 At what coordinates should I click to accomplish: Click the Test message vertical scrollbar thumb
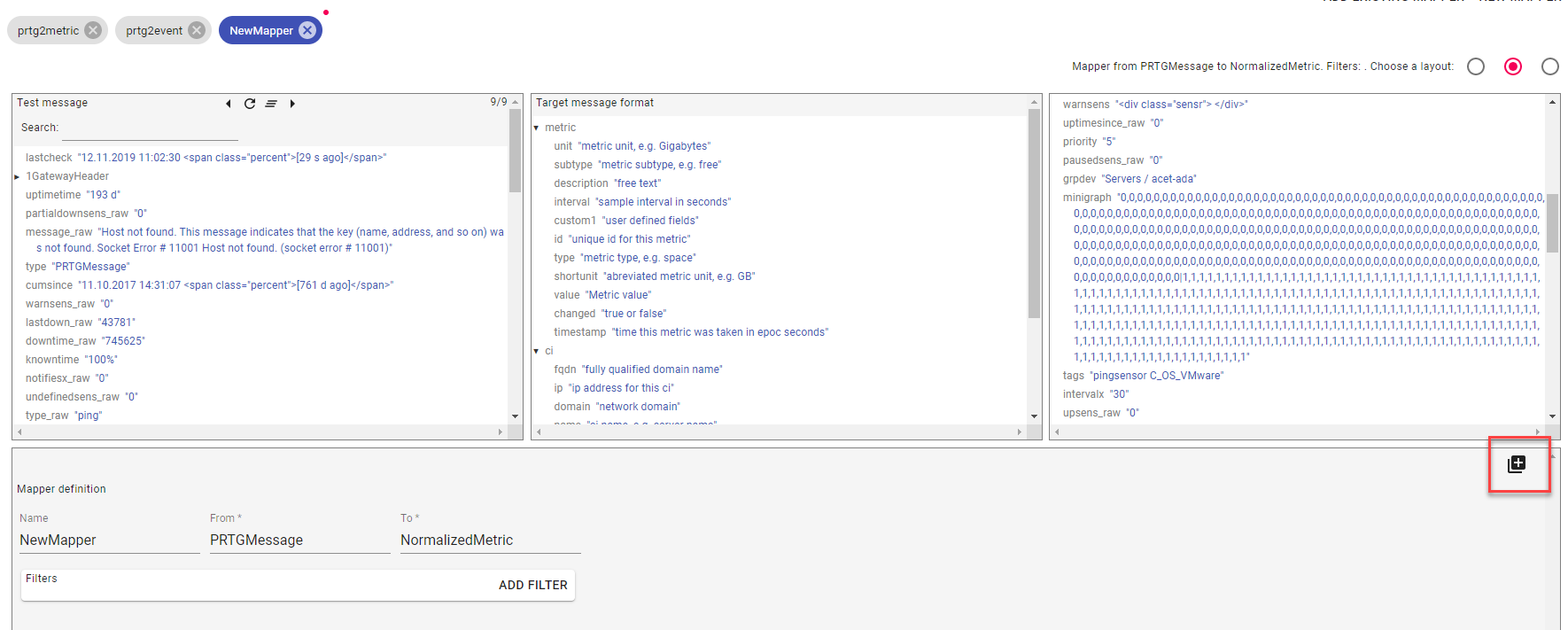(x=515, y=151)
